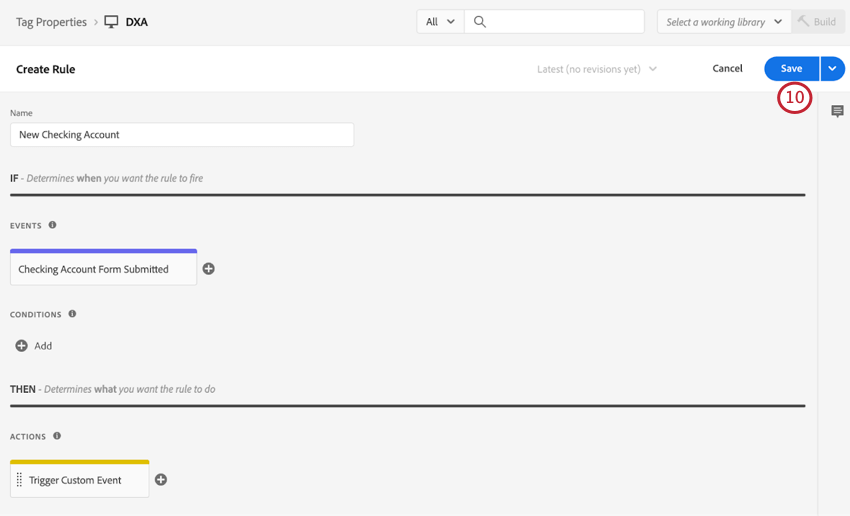
Task: Click the plus icon beside Trigger Custom Event
Action: (x=161, y=480)
